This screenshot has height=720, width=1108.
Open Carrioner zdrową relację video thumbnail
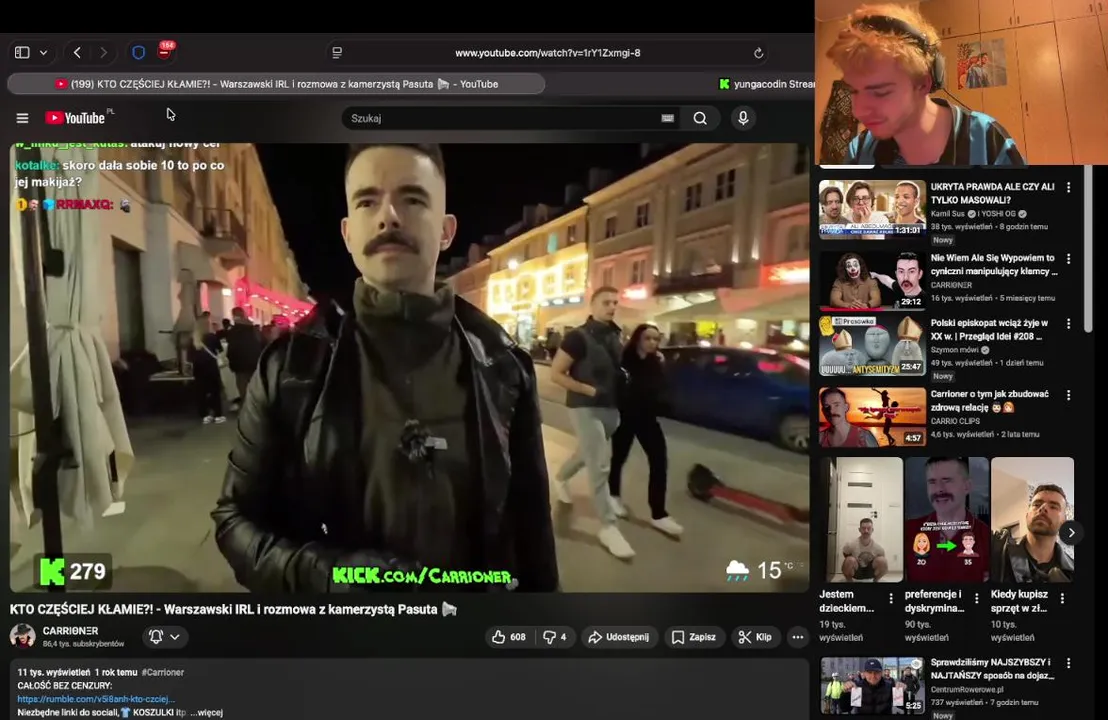point(872,417)
